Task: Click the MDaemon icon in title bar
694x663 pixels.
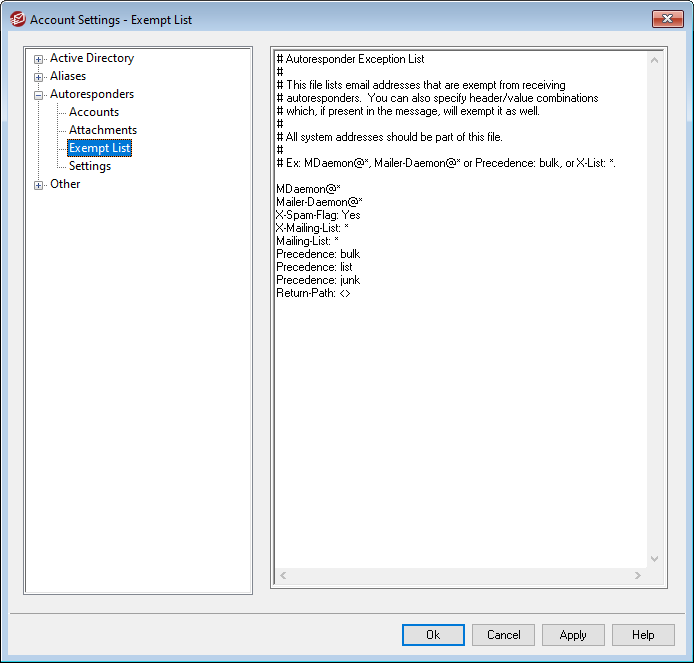Action: [x=16, y=19]
